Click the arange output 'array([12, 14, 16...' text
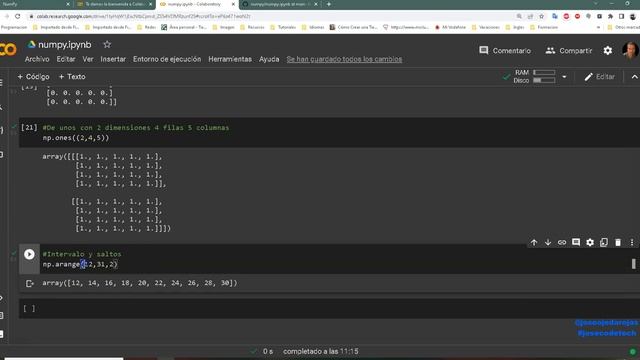Screen dimensions: 640x360 (x=140, y=283)
